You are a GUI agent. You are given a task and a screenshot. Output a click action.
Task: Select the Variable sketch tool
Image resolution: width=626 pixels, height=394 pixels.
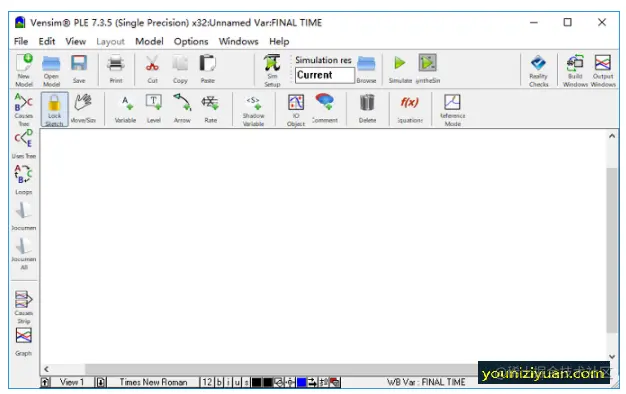pyautogui.click(x=125, y=108)
